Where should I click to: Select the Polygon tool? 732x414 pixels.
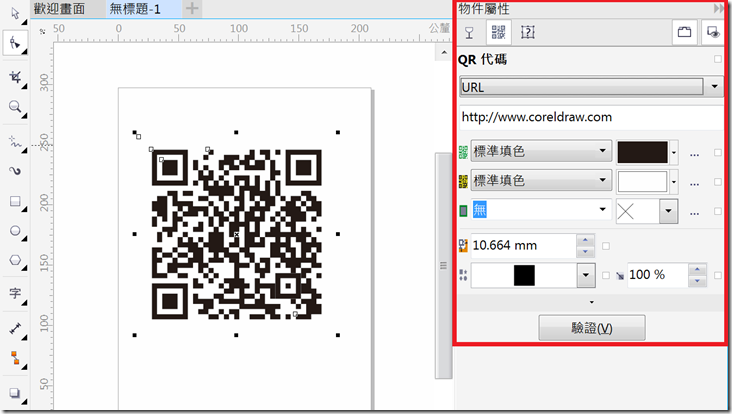(14, 260)
